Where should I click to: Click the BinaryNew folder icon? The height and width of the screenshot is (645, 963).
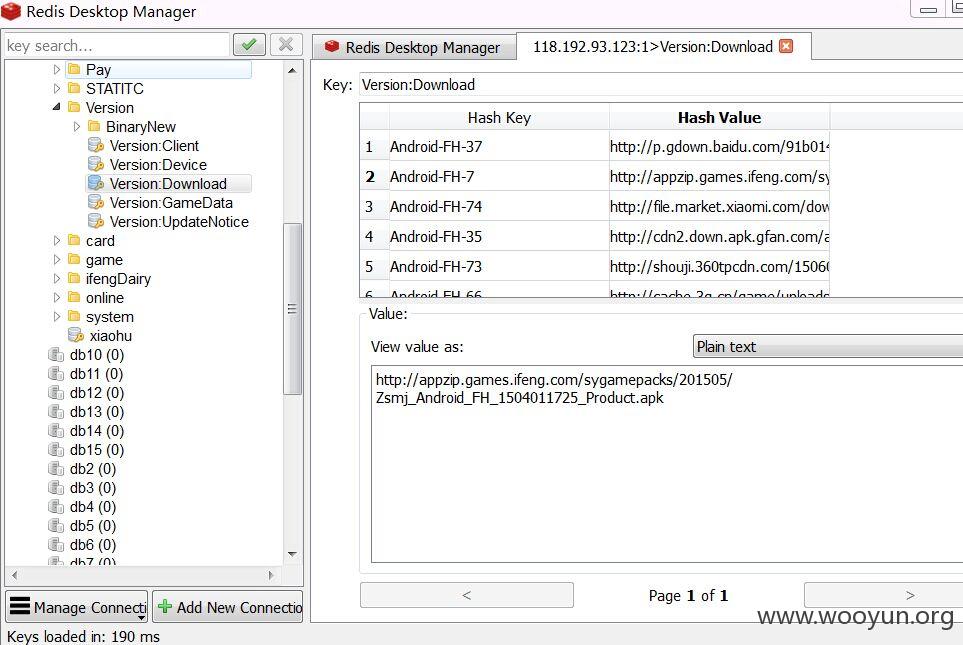tap(94, 126)
